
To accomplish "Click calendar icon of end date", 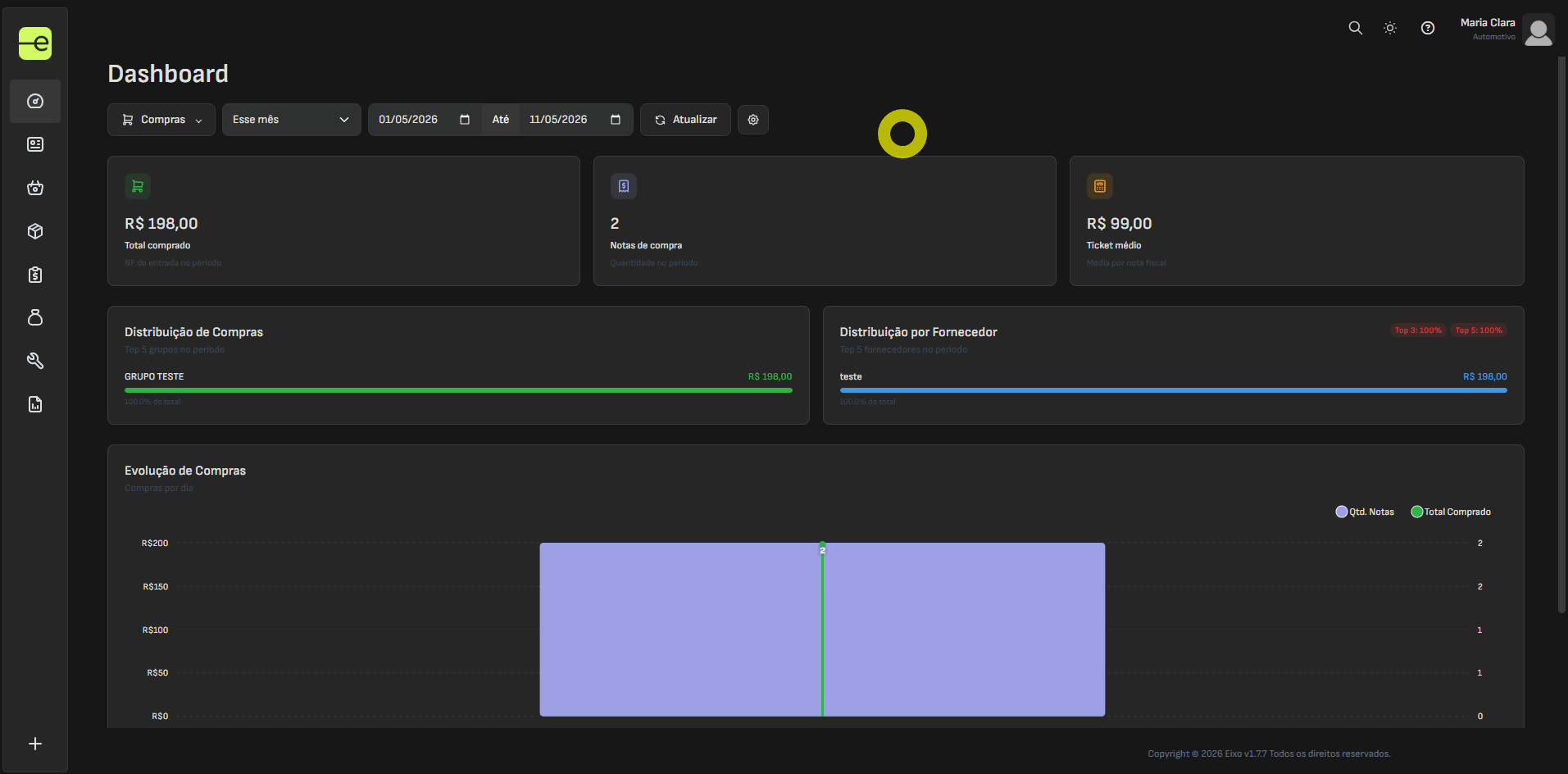I will point(616,120).
